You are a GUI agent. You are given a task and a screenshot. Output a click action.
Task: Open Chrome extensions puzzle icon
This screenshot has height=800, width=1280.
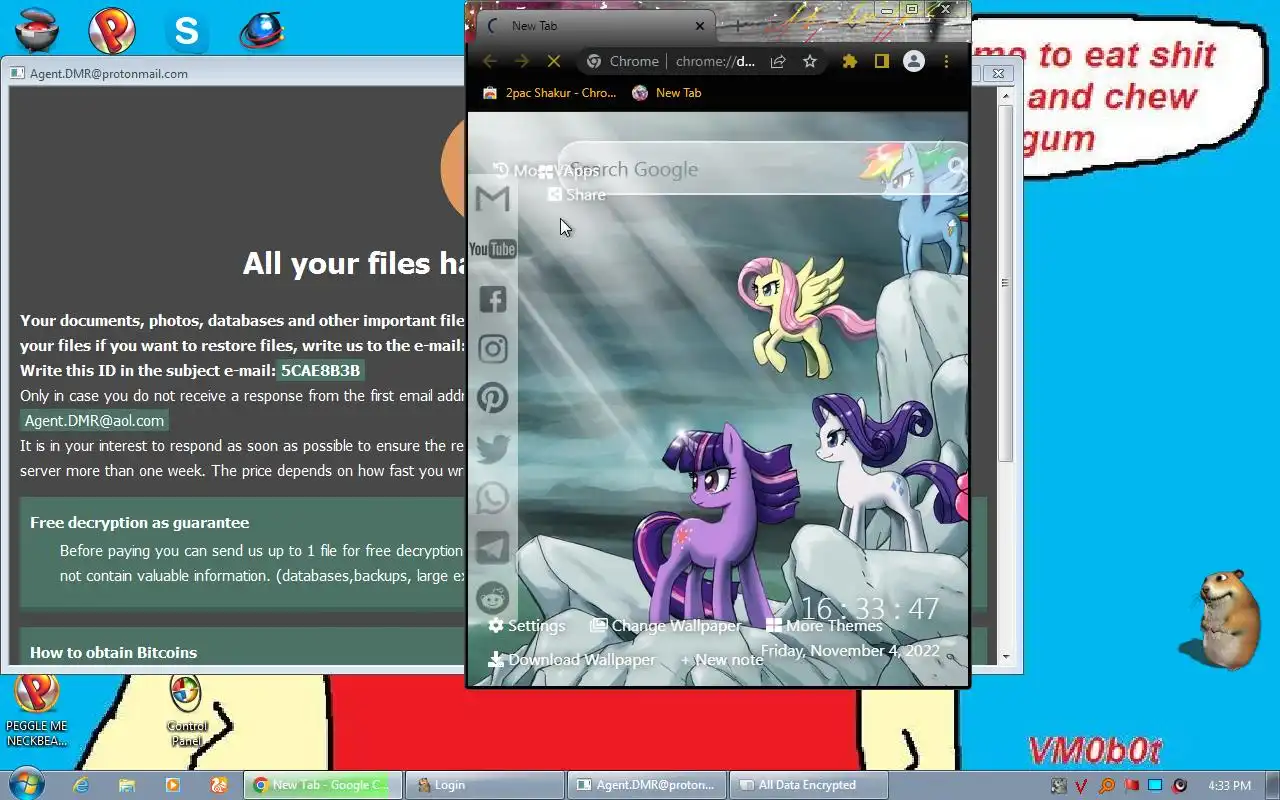(x=849, y=61)
